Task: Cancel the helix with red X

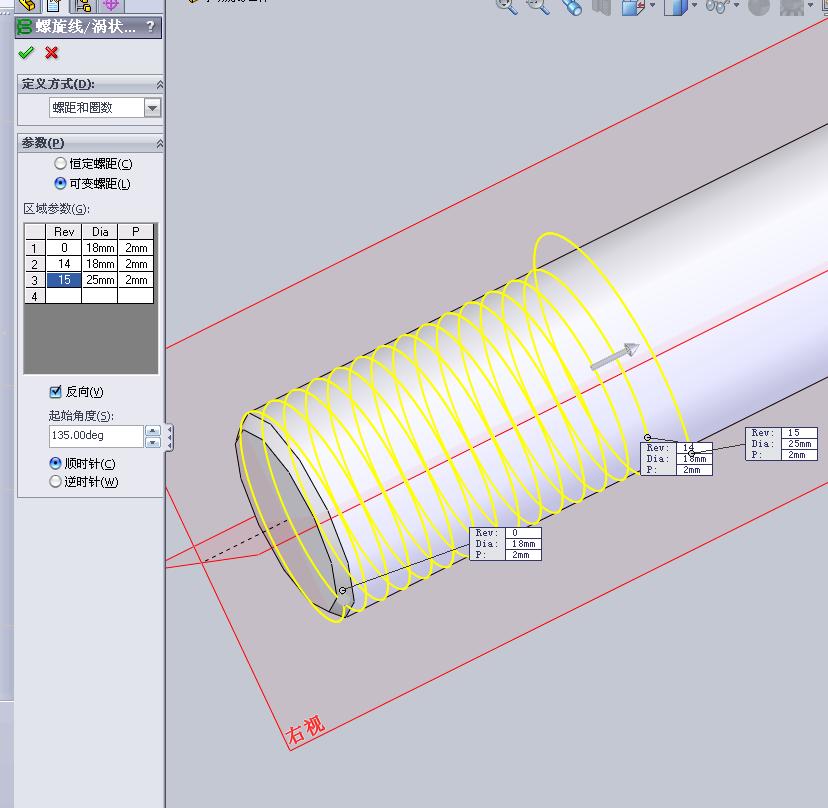Action: tap(51, 53)
